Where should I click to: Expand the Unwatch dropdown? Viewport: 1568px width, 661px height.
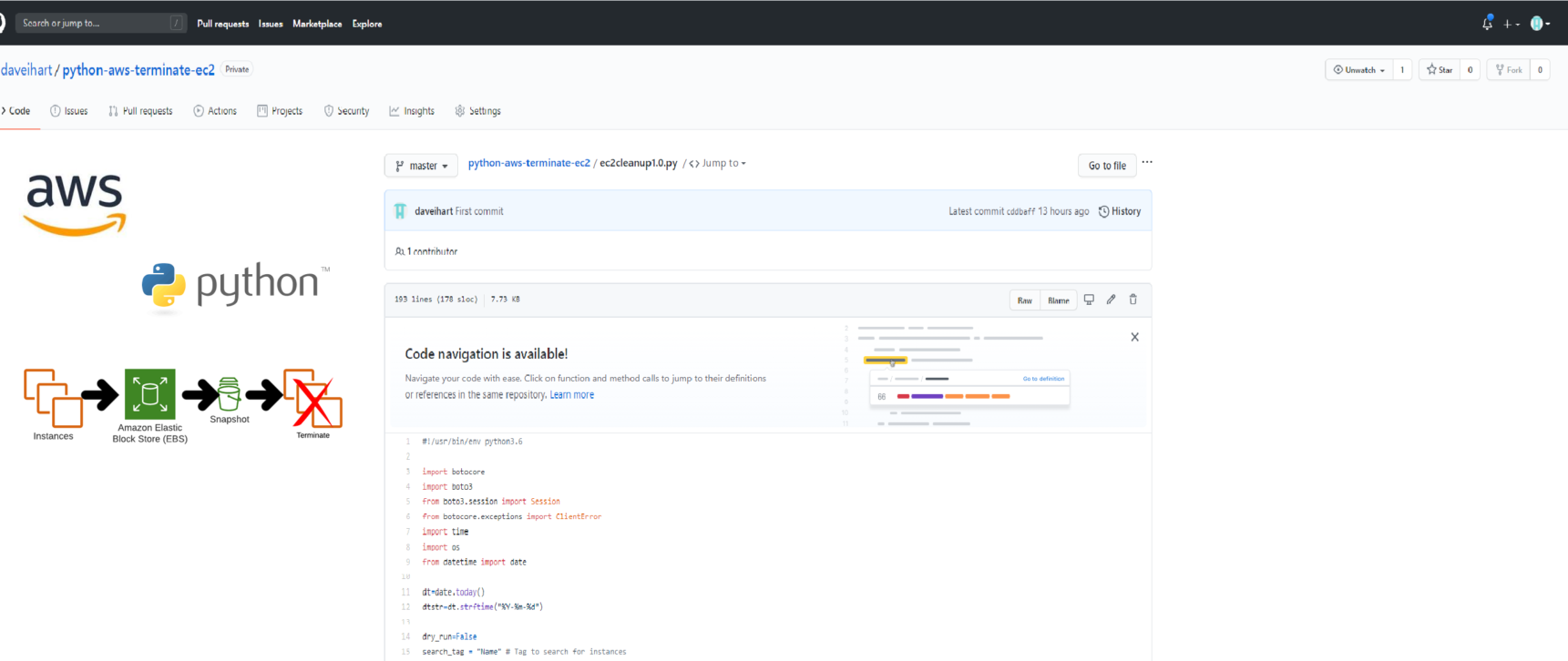point(1358,70)
